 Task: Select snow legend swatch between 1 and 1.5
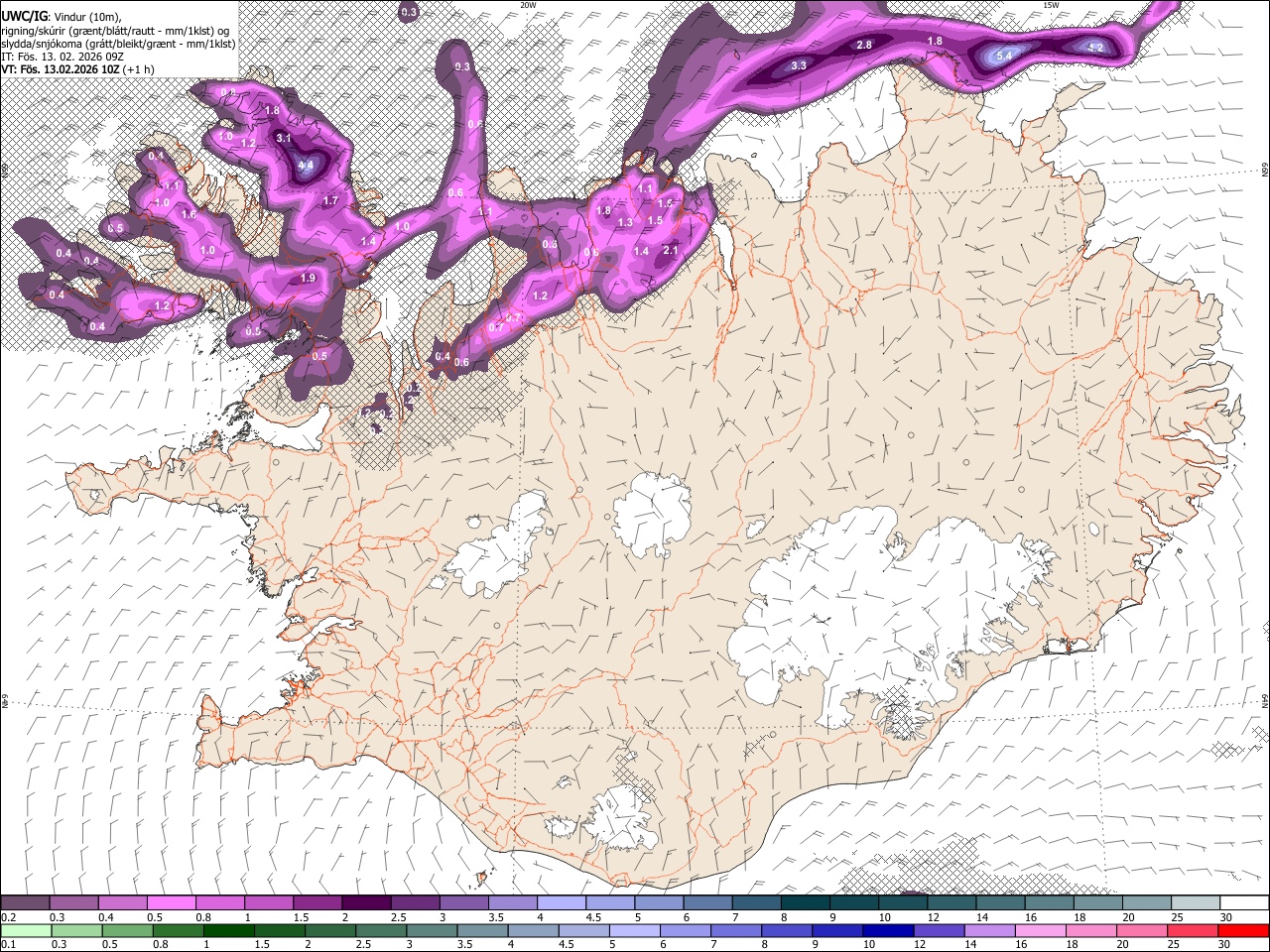(x=269, y=903)
